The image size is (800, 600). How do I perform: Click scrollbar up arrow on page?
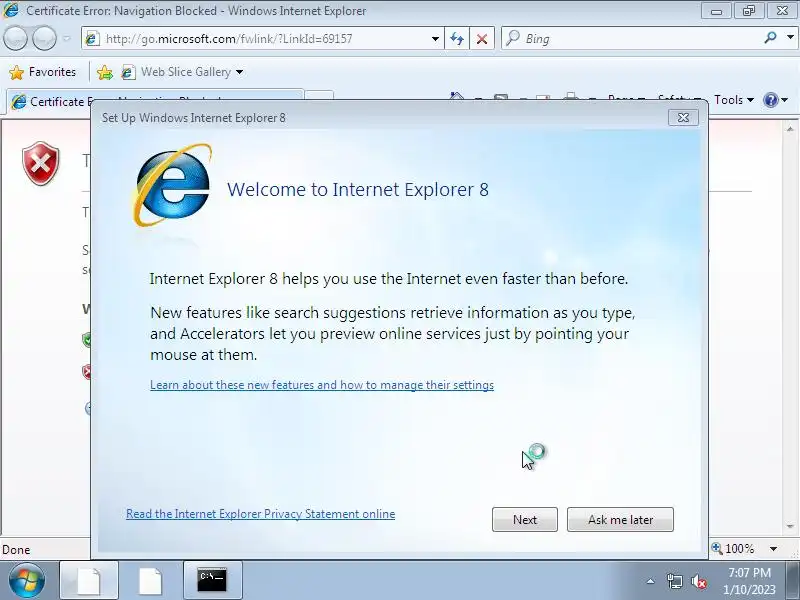click(x=790, y=129)
